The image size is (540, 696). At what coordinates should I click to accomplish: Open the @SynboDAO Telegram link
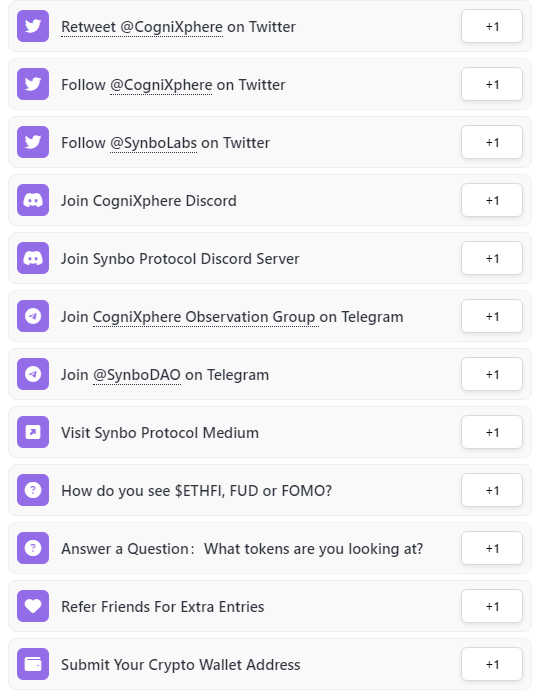click(x=137, y=375)
